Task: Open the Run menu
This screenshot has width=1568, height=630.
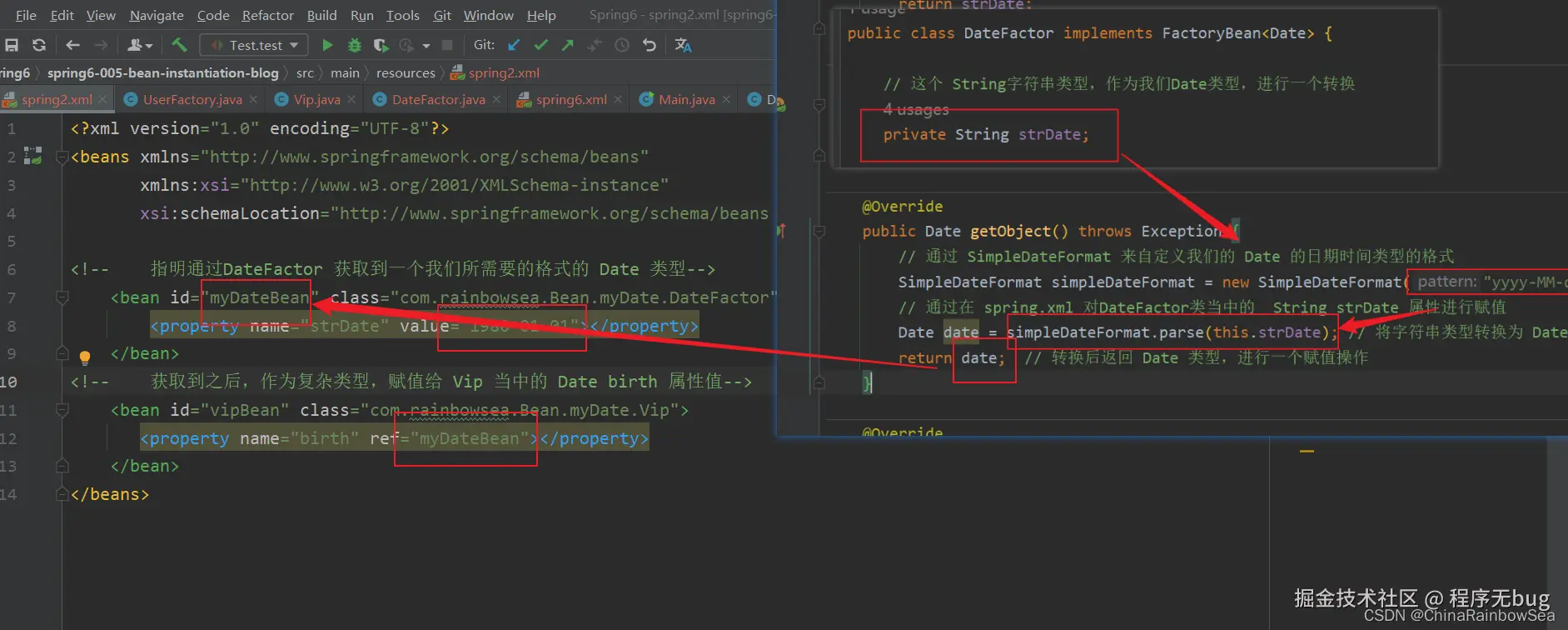Action: (x=361, y=15)
